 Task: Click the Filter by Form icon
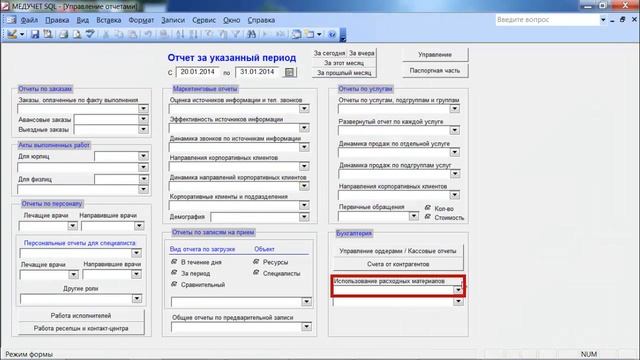click(x=222, y=34)
